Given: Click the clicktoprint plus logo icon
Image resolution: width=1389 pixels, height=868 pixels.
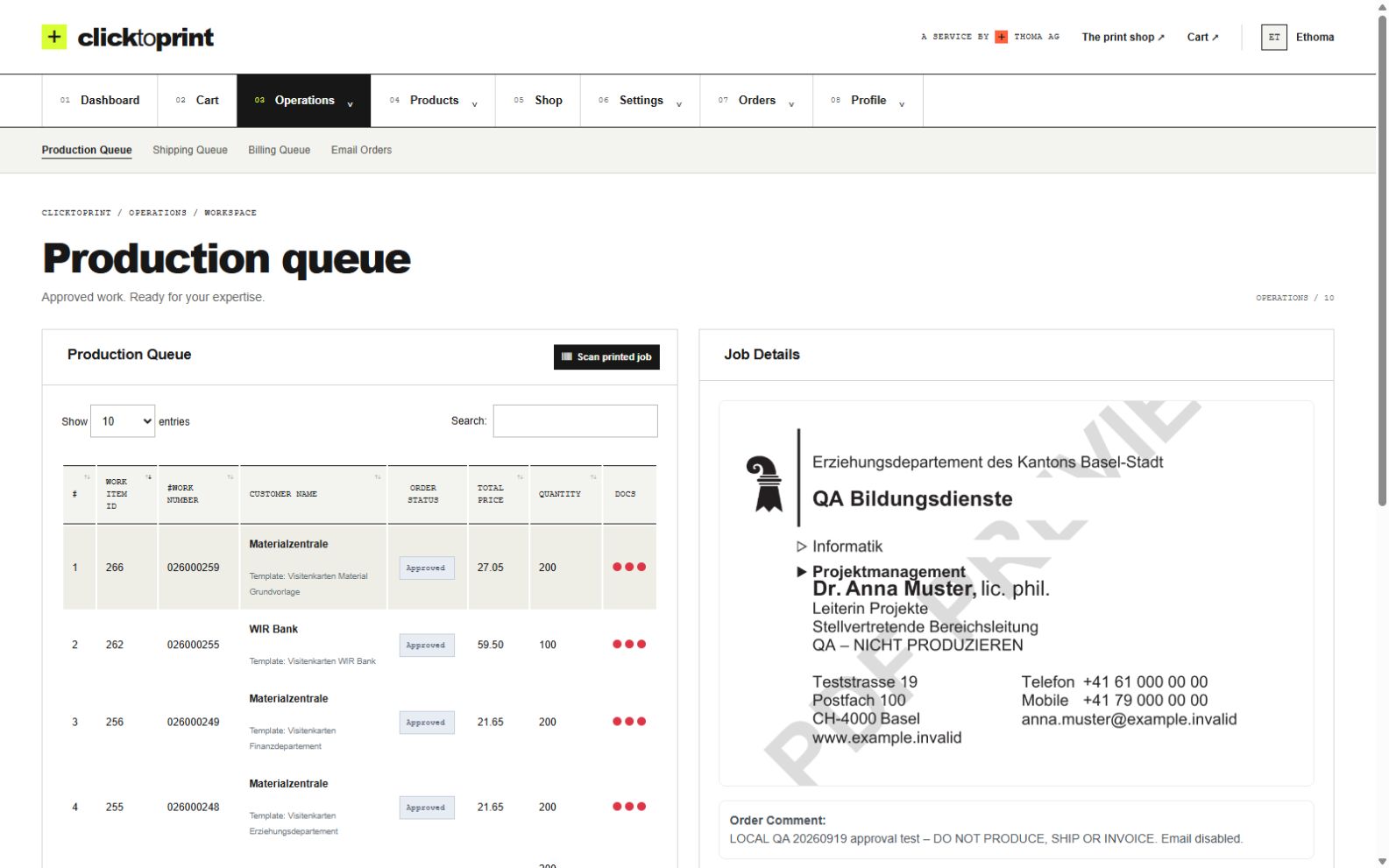Looking at the screenshot, I should point(54,37).
